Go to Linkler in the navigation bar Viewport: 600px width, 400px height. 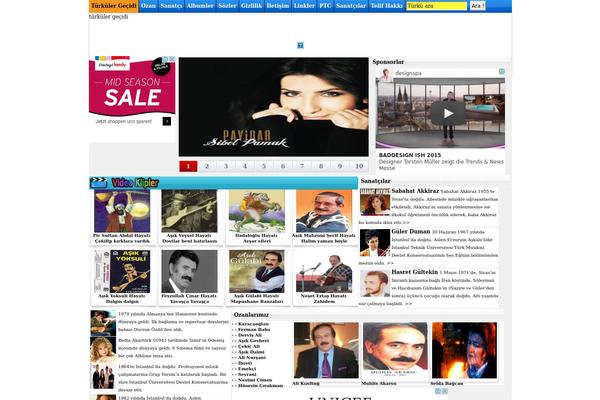[x=304, y=6]
